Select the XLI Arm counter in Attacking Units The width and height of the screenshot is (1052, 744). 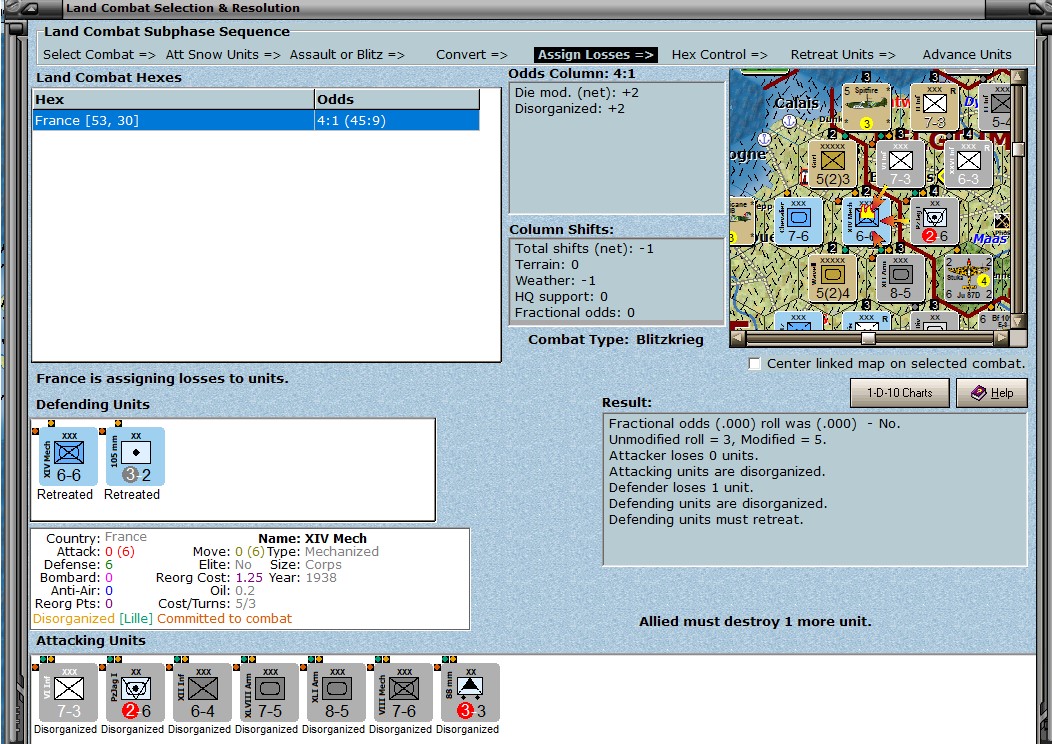(337, 693)
